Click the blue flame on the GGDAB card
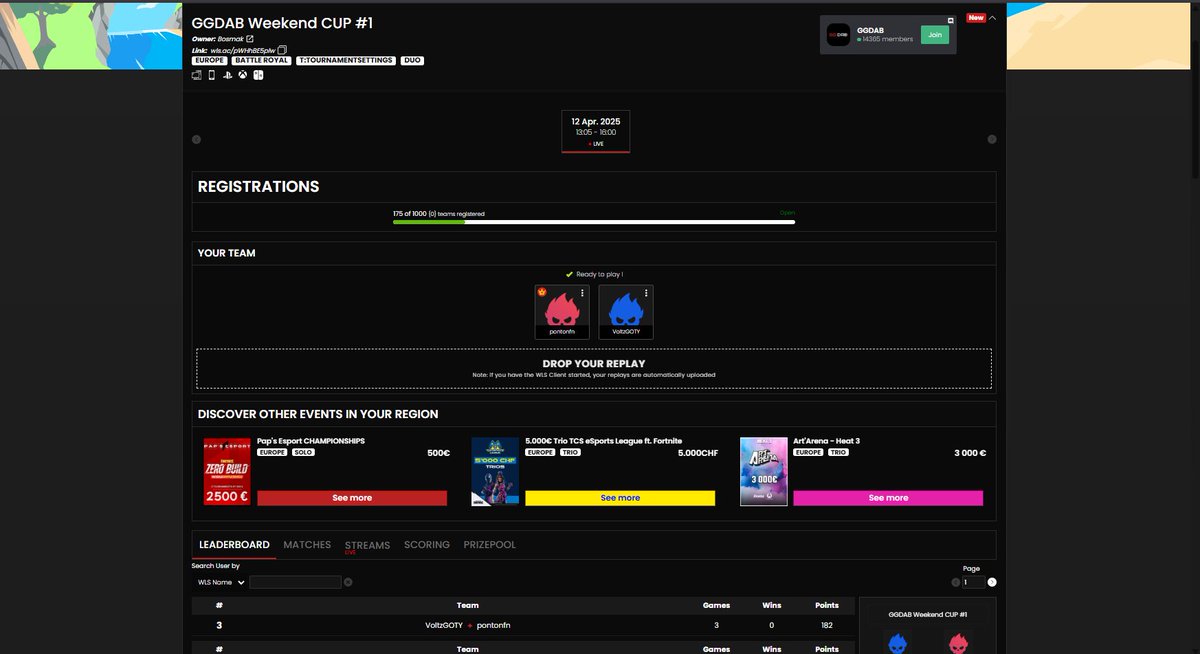 [x=897, y=642]
